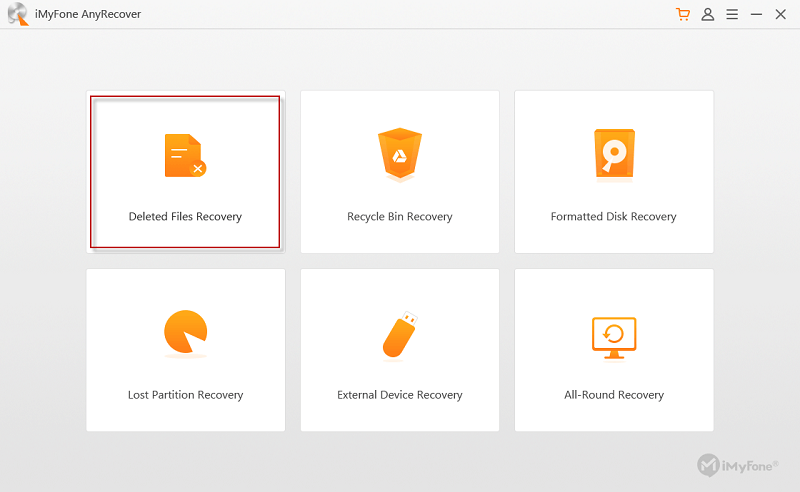The width and height of the screenshot is (800, 492).
Task: Choose the All-Round Recovery label
Action: pos(614,395)
